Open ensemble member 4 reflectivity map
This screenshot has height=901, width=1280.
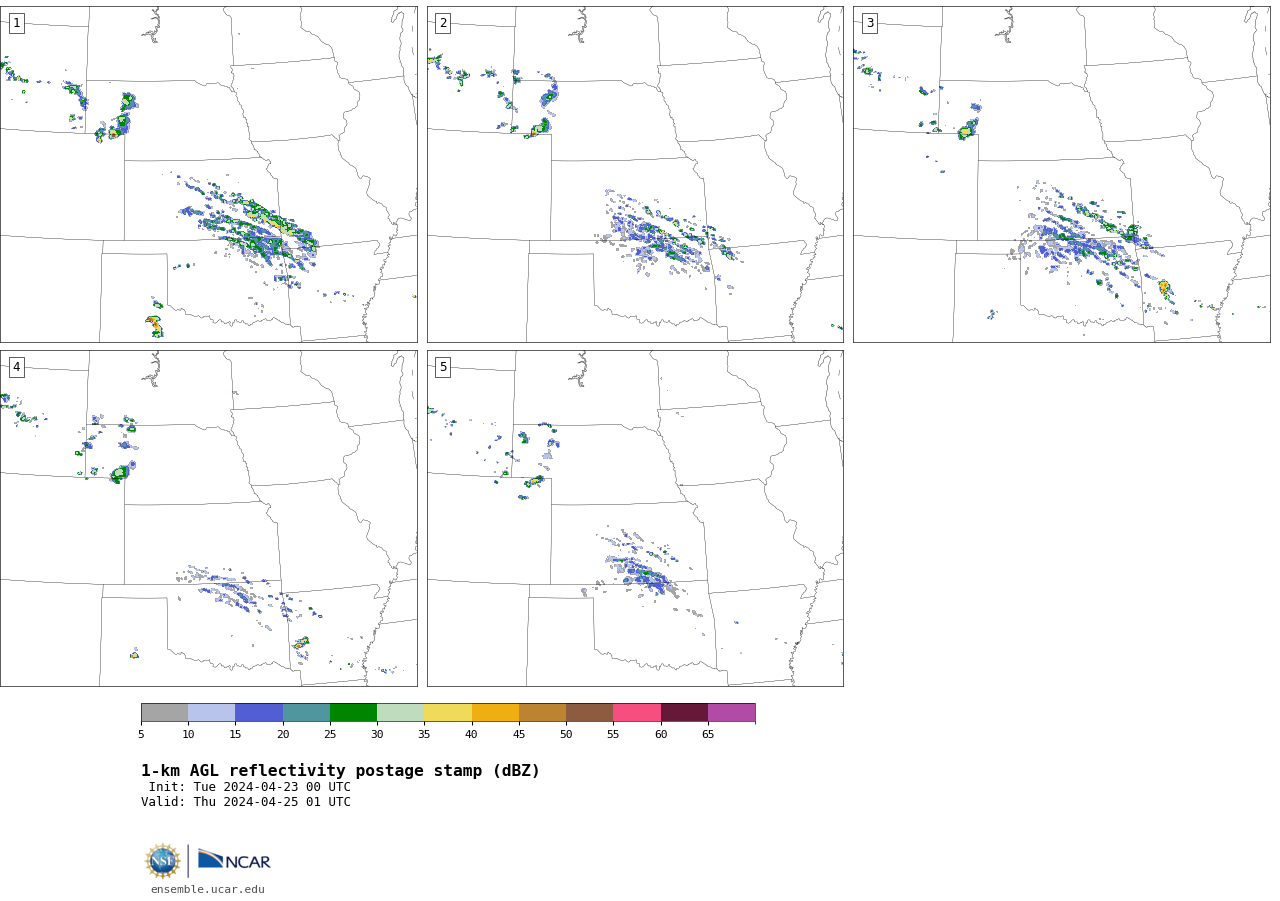209,518
